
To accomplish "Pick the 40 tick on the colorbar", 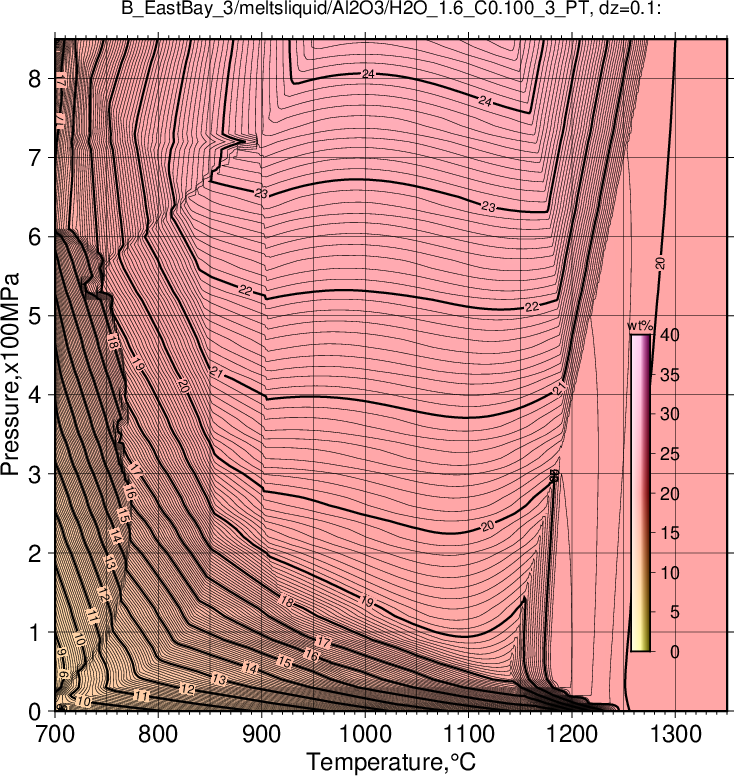I will pyautogui.click(x=669, y=335).
